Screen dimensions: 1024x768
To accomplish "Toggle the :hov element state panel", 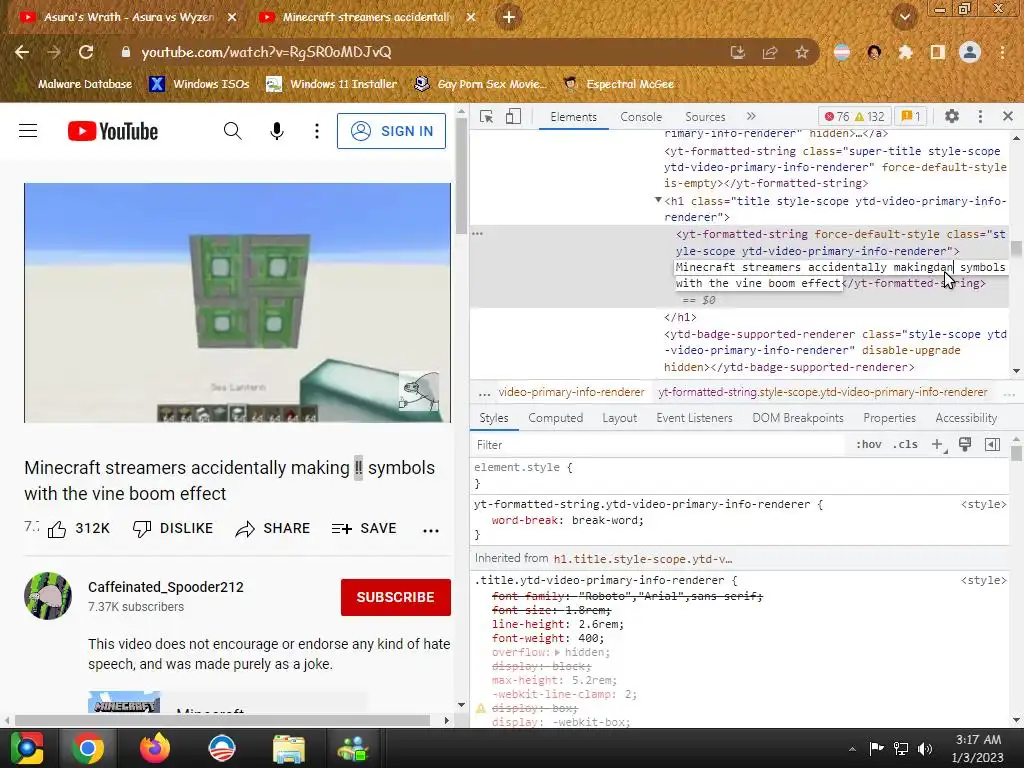I will (869, 444).
